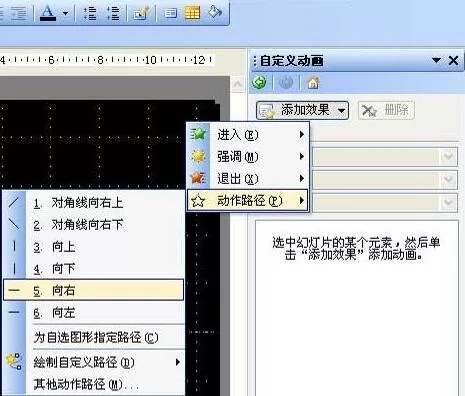Open the 强调 (M) submenu
Screen dimensions: 465x396
click(248, 156)
